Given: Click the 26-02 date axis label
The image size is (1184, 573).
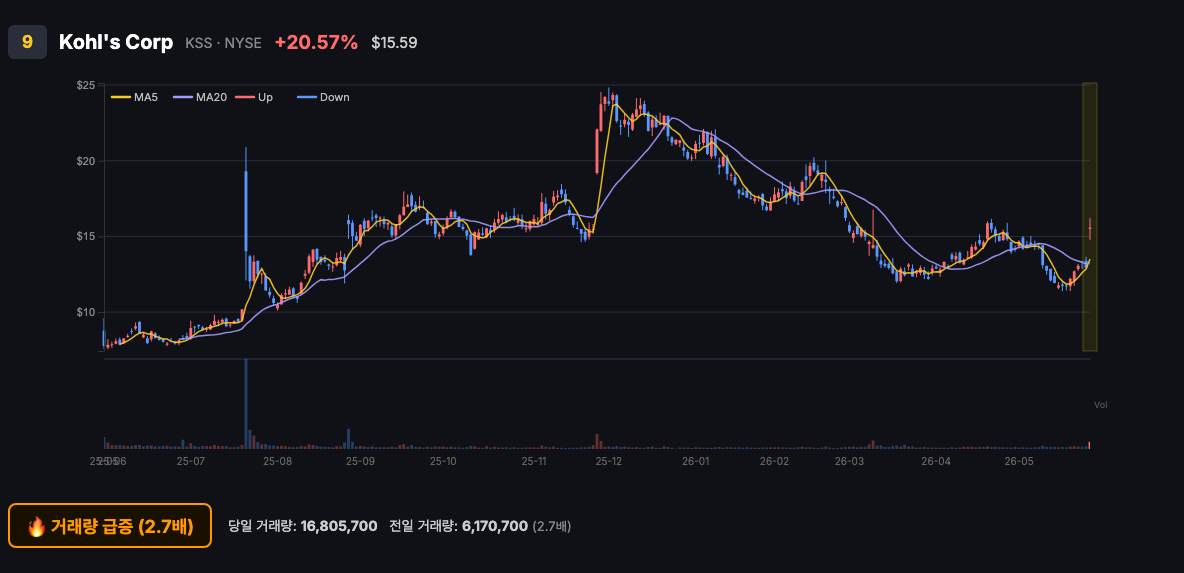Looking at the screenshot, I should [774, 461].
